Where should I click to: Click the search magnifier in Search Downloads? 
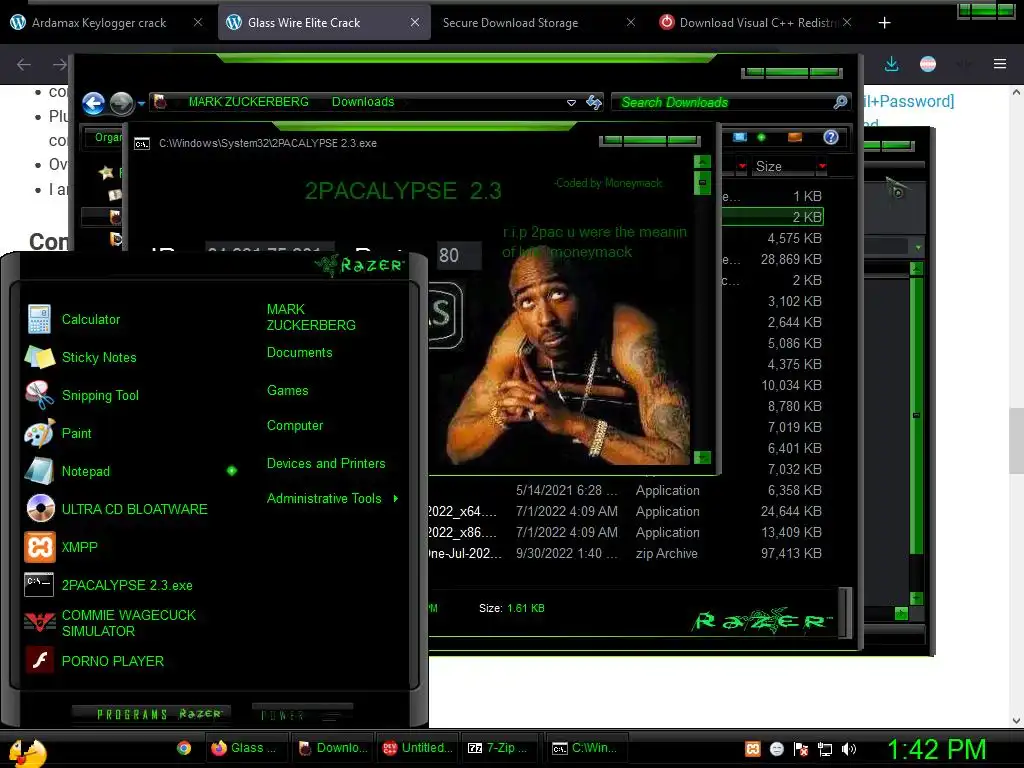[840, 102]
